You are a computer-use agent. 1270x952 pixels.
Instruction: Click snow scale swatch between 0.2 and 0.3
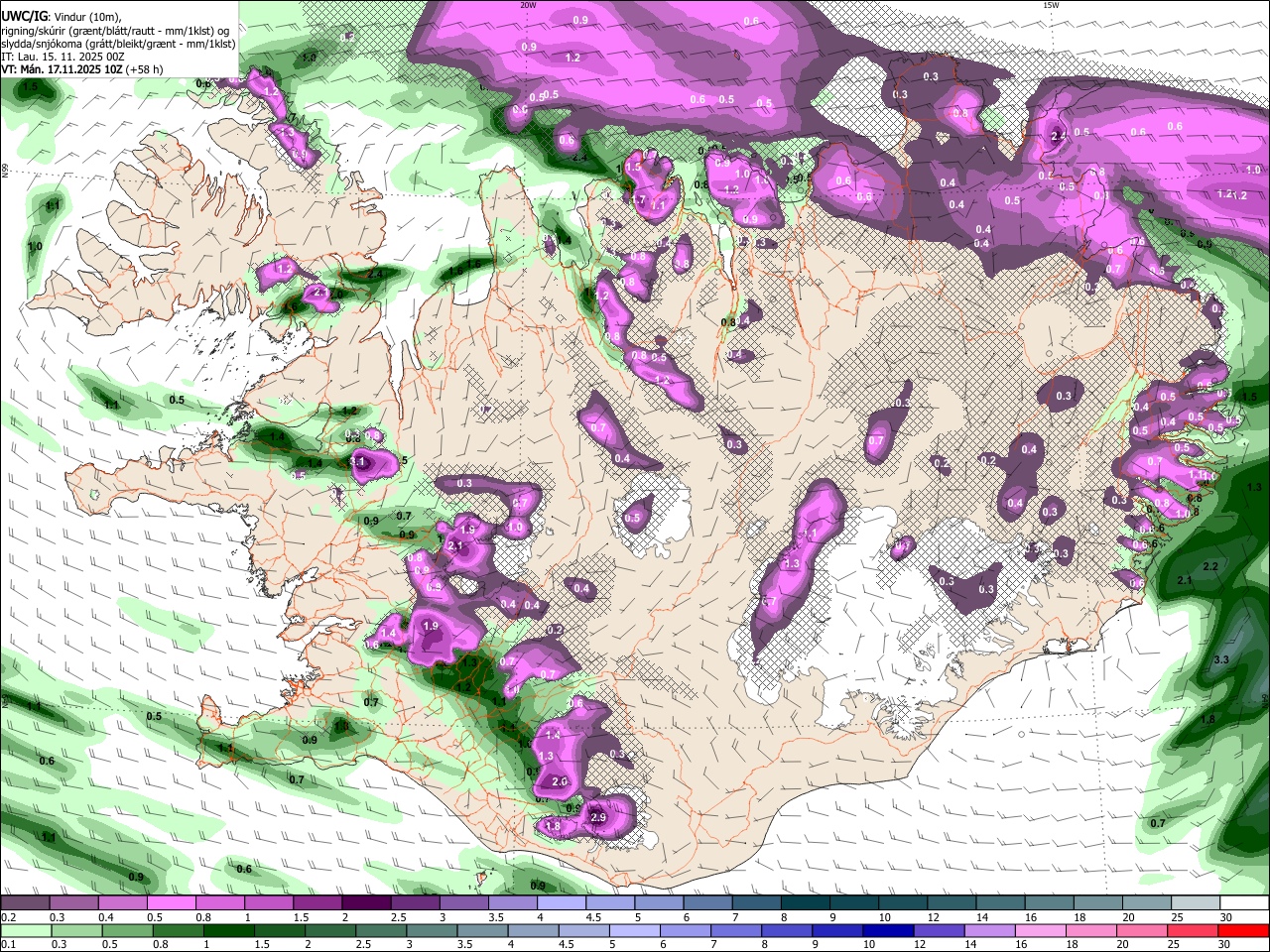(25, 903)
